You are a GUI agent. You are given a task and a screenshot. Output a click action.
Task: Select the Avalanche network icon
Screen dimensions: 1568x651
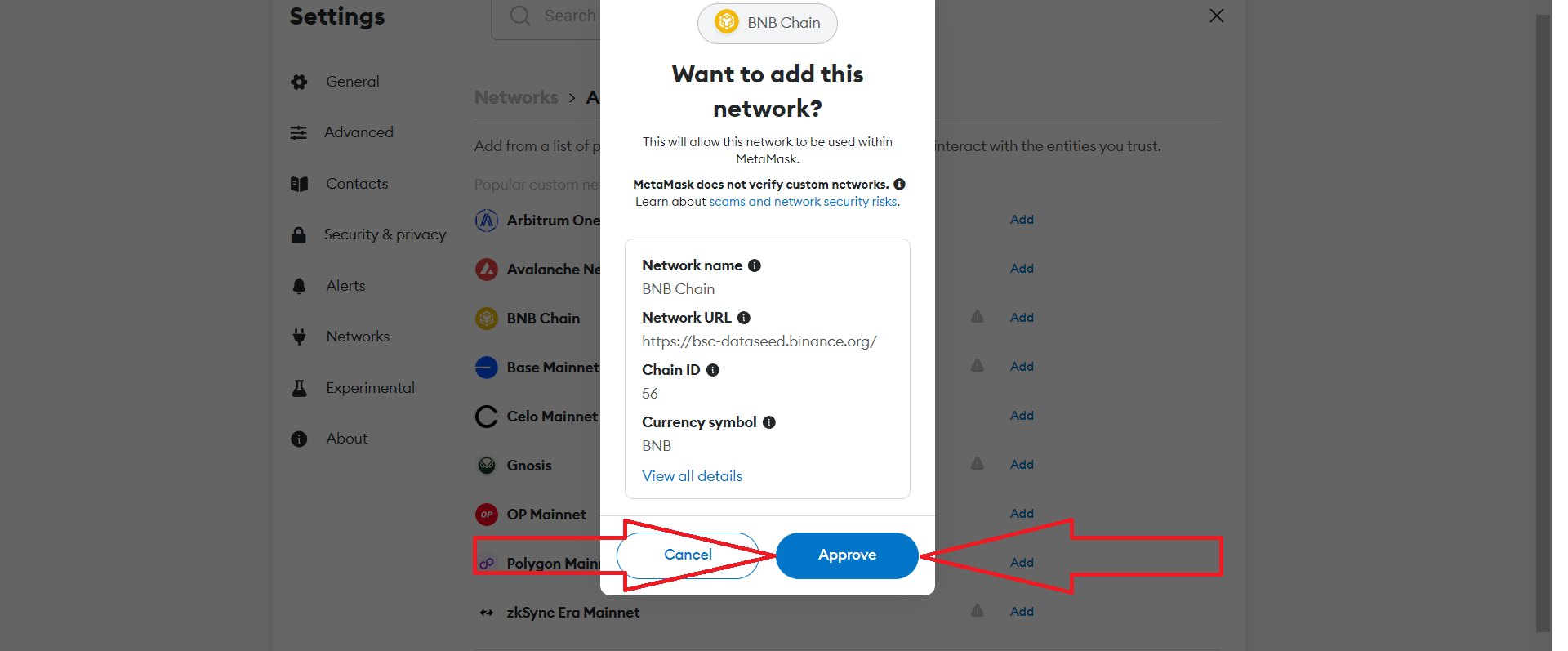pyautogui.click(x=487, y=269)
